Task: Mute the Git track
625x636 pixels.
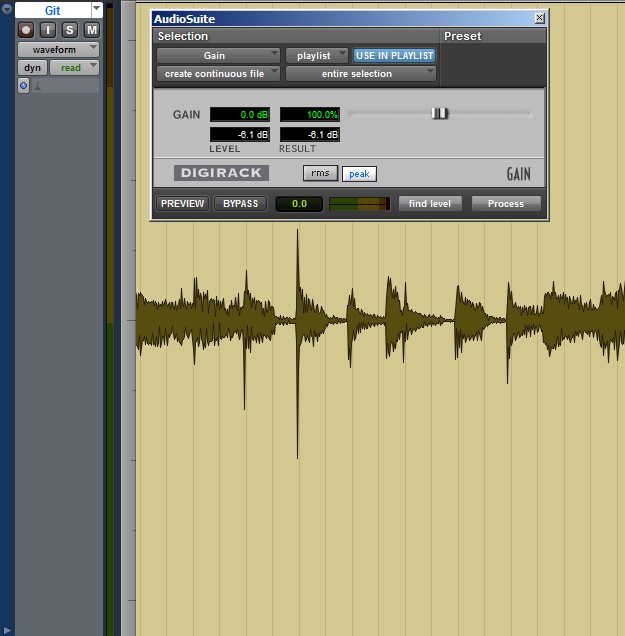Action: [92, 30]
